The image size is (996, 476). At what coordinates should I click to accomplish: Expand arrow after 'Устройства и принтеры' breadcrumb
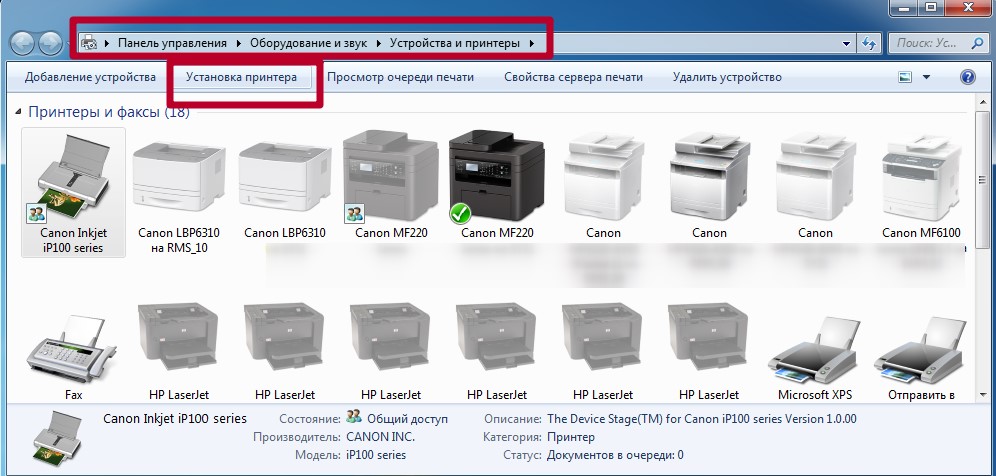[532, 43]
